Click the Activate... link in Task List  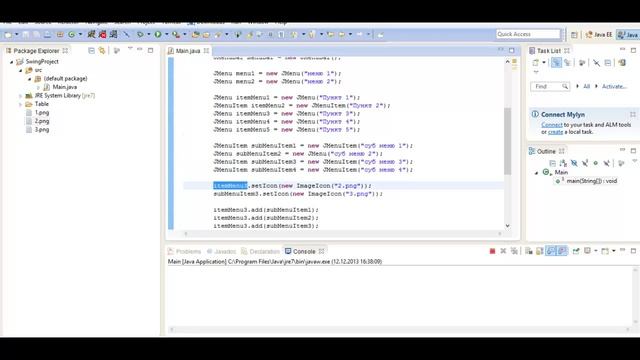614,87
